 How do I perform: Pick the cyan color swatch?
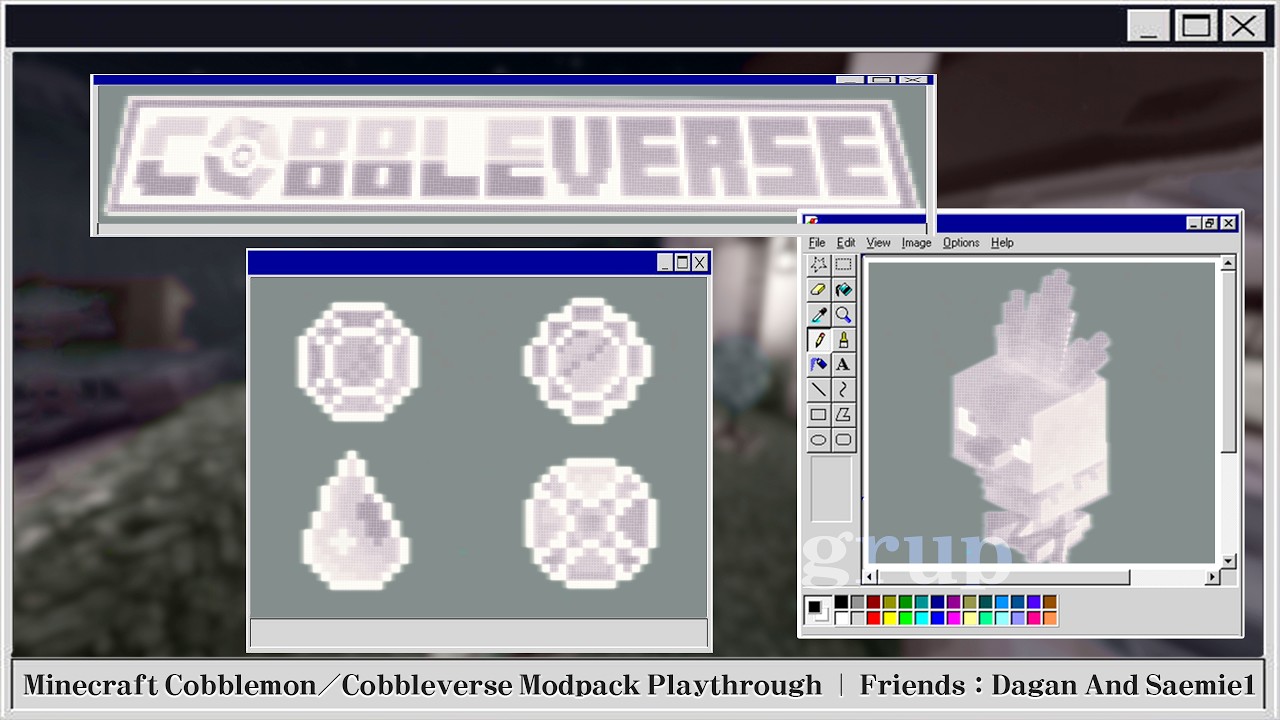tap(922, 618)
